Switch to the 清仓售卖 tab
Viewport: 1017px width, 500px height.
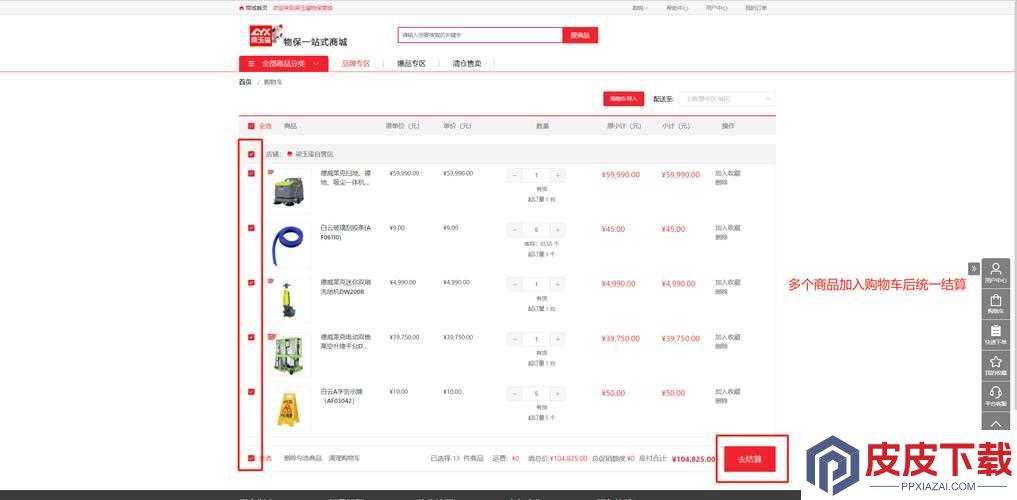pos(466,64)
